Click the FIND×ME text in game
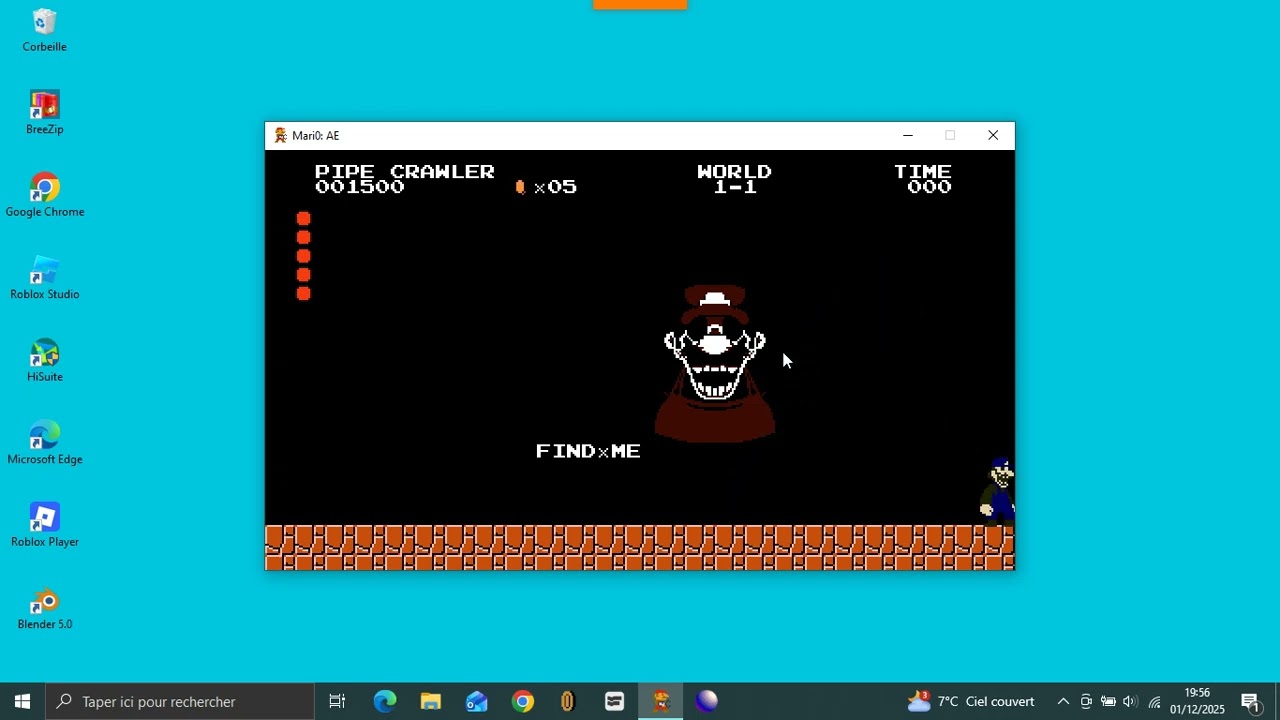Screen dimensions: 1280x720 588,451
